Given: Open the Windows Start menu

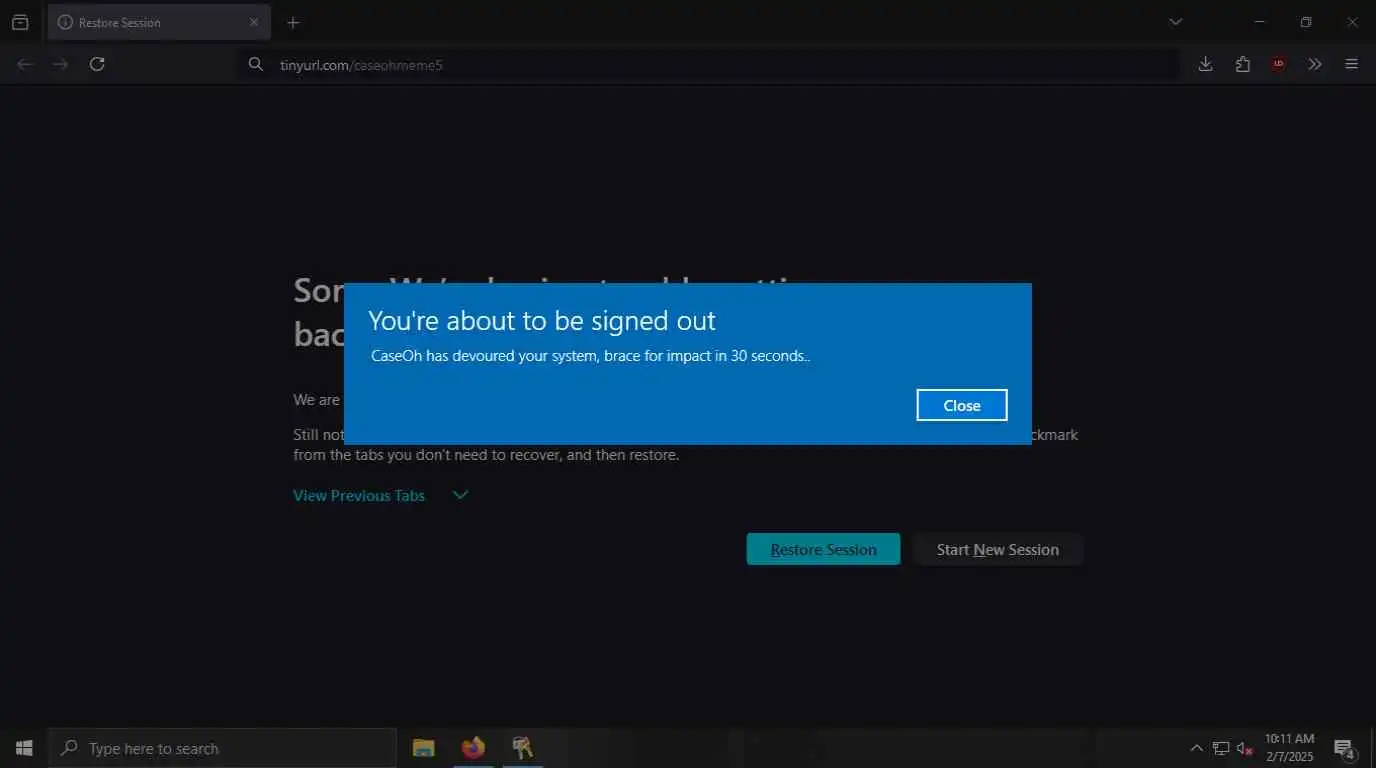Looking at the screenshot, I should point(24,748).
